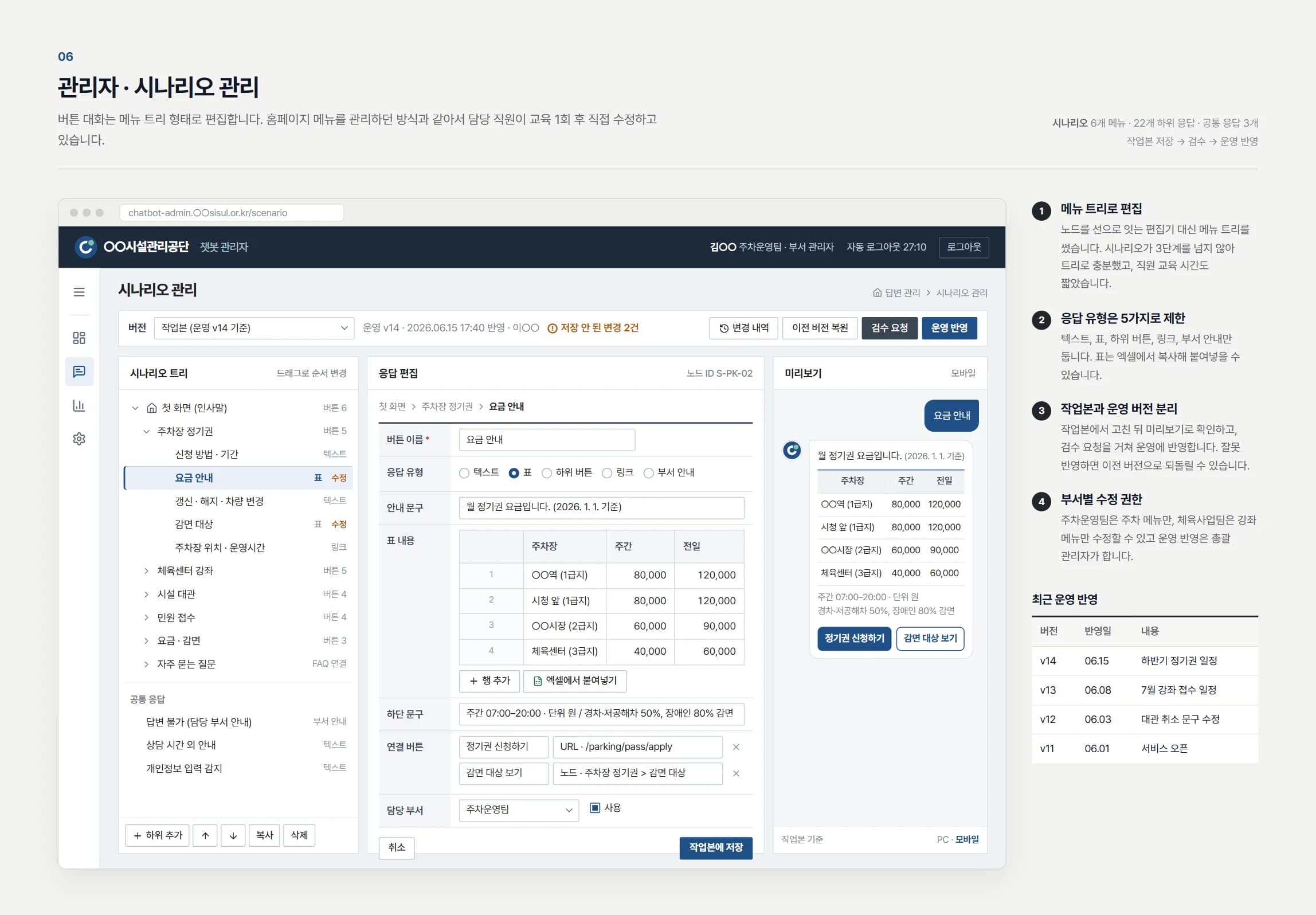Toggle the 사용 checkbox for 담당 부서
The height and width of the screenshot is (915, 1316).
595,808
